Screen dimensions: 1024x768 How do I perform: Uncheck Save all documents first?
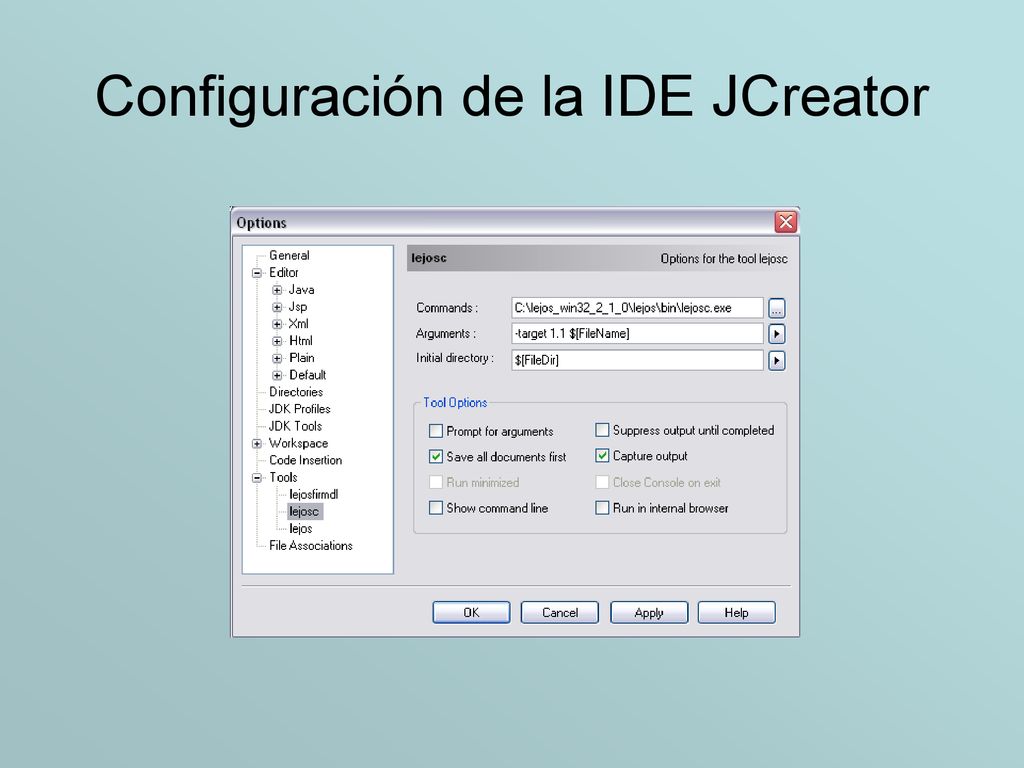coord(436,456)
